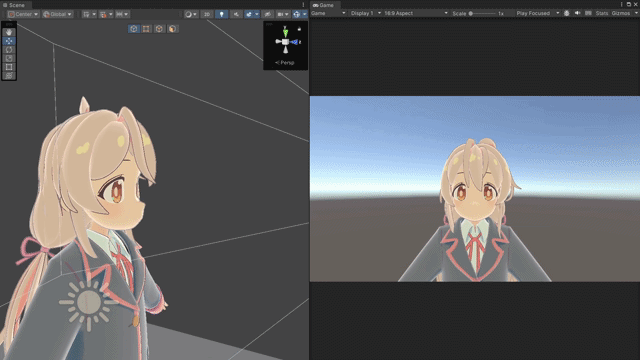Image resolution: width=640 pixels, height=360 pixels.
Task: Click the fourth overlay orange-shaded cube icon
Action: coord(172,29)
